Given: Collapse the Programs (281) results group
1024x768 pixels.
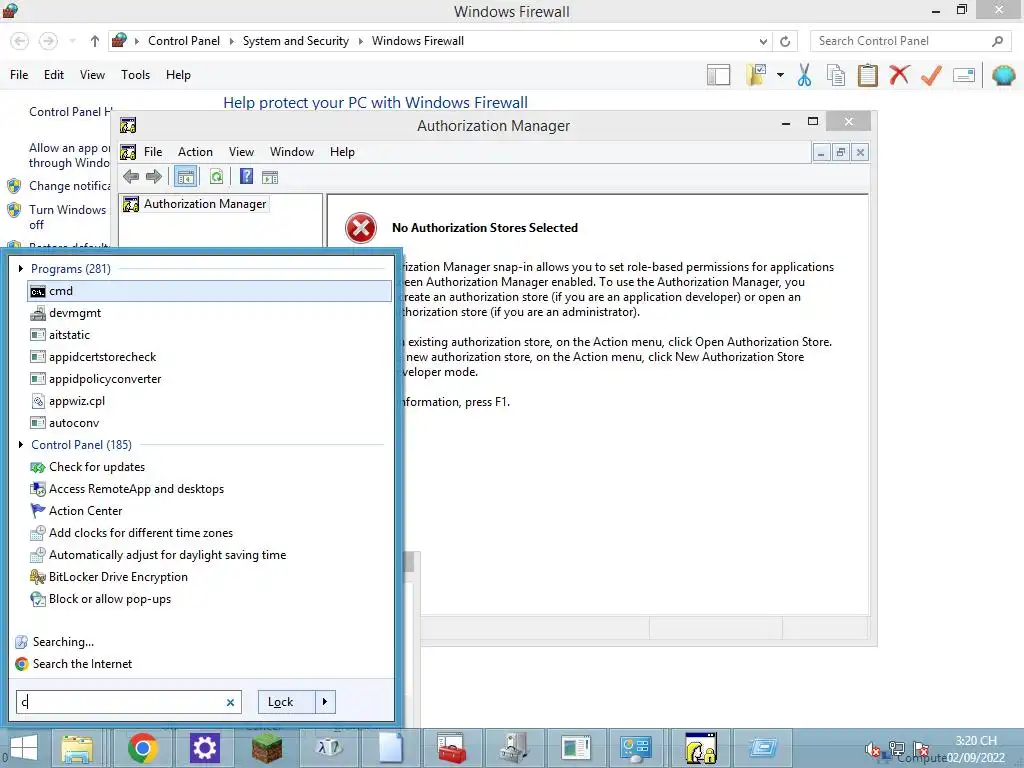Looking at the screenshot, I should pyautogui.click(x=21, y=268).
